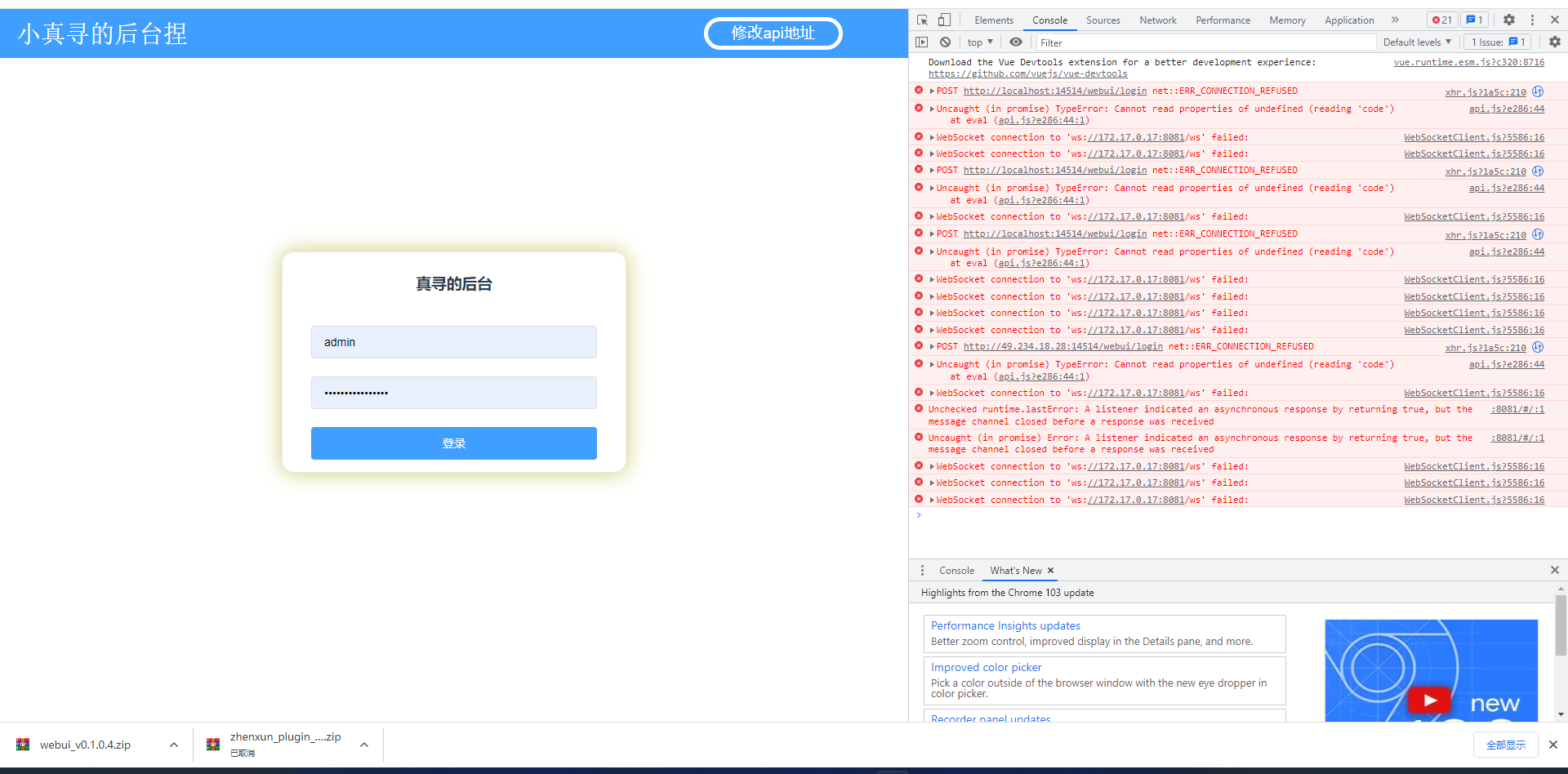Open console settings gear beside Issues
This screenshot has width=1568, height=774.
(x=1555, y=42)
